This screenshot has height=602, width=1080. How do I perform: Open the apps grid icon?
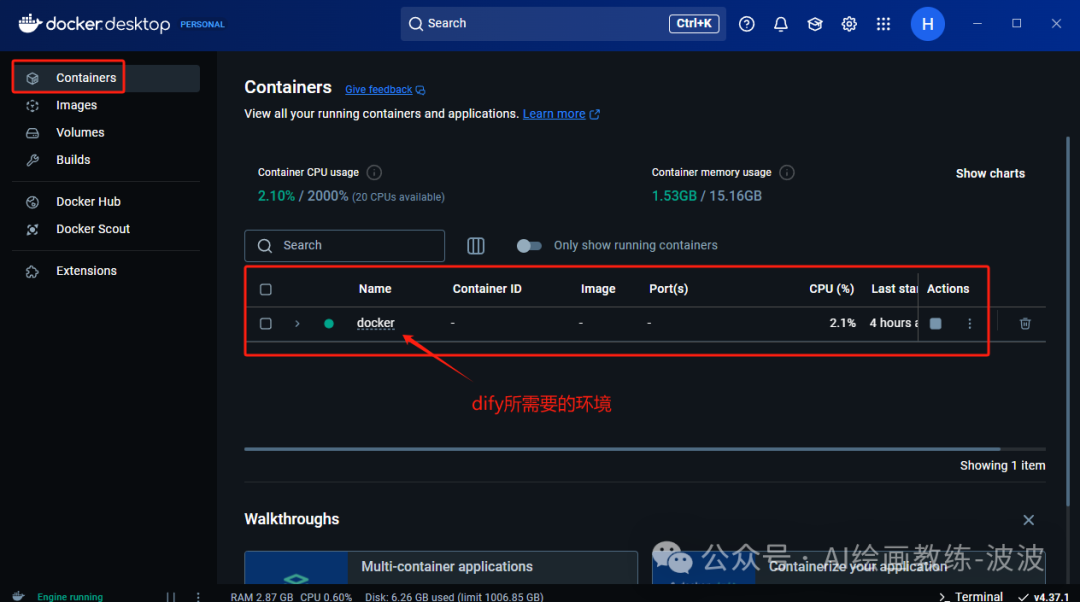point(883,24)
